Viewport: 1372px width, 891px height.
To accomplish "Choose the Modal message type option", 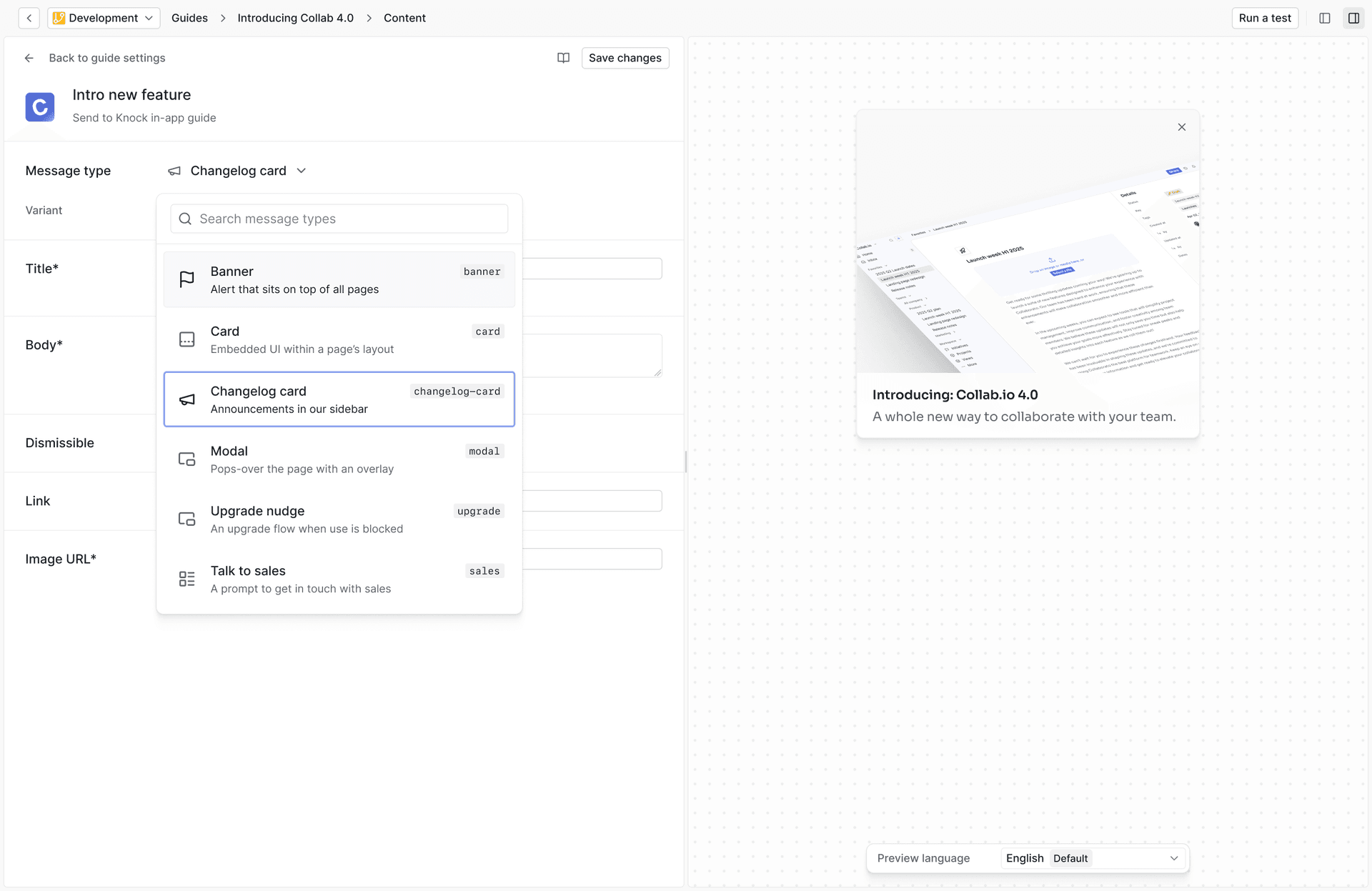I will coord(339,459).
